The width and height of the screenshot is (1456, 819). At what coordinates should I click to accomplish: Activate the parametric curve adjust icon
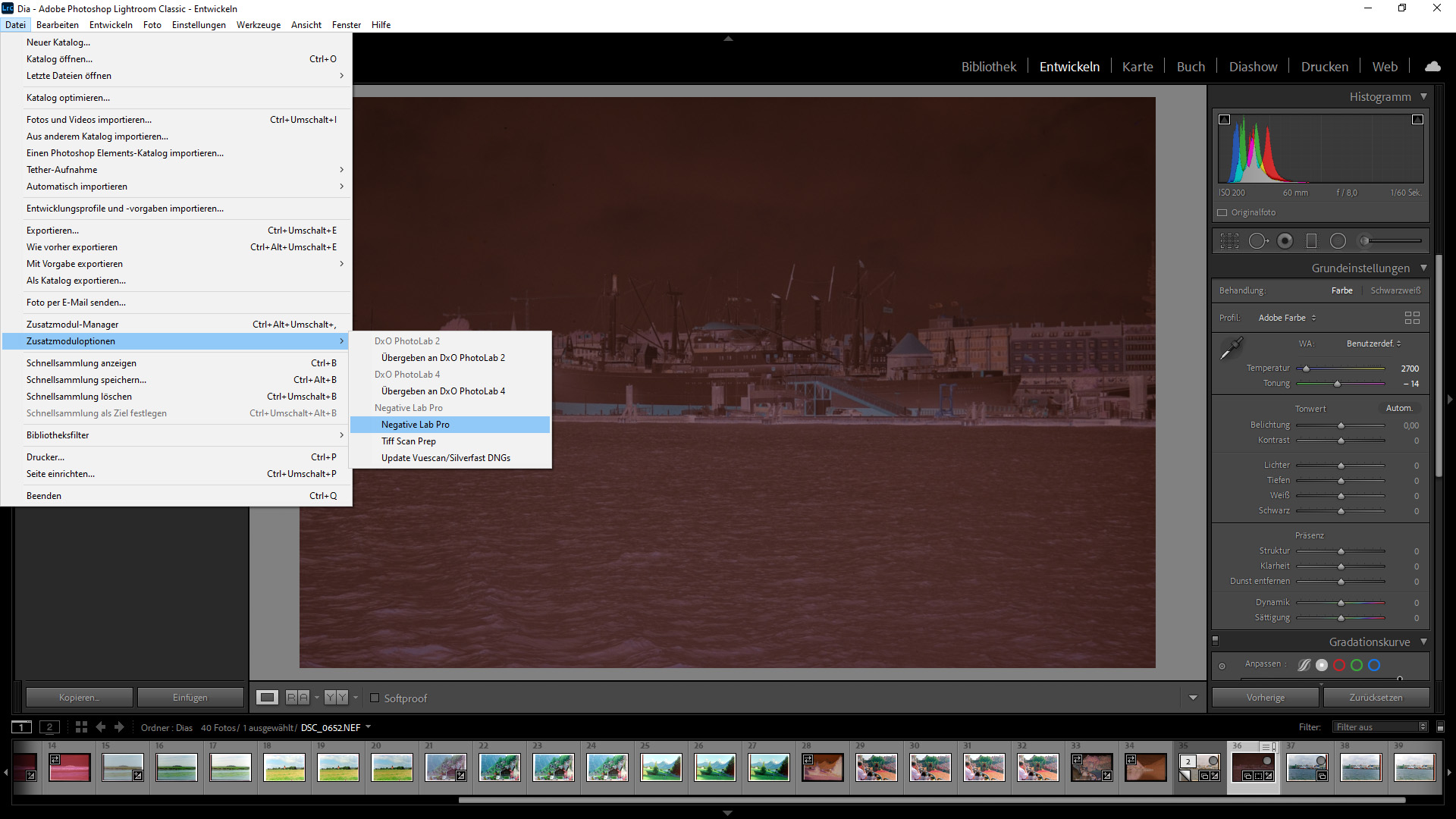click(1304, 665)
